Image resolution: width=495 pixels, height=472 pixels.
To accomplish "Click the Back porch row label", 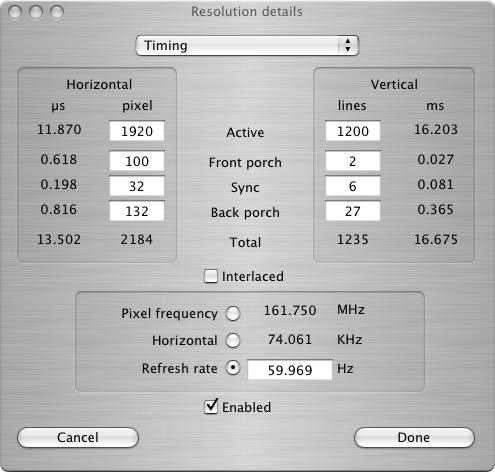I will tap(245, 213).
